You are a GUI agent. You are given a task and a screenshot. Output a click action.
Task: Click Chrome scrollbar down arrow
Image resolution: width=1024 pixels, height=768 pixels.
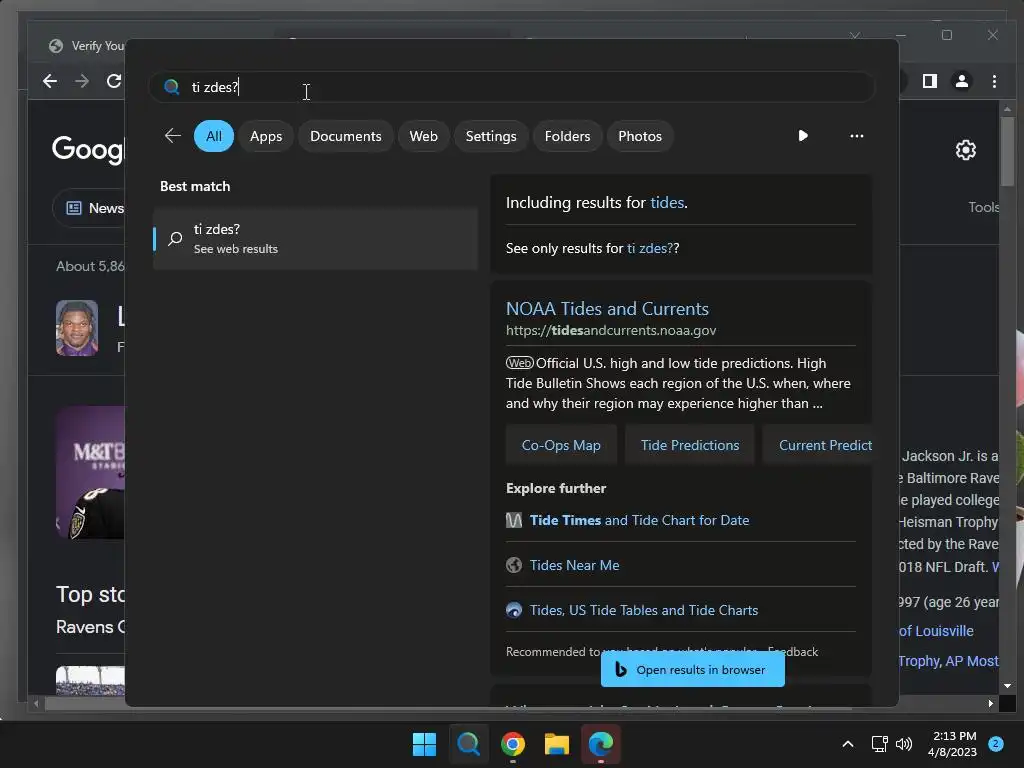point(1007,686)
